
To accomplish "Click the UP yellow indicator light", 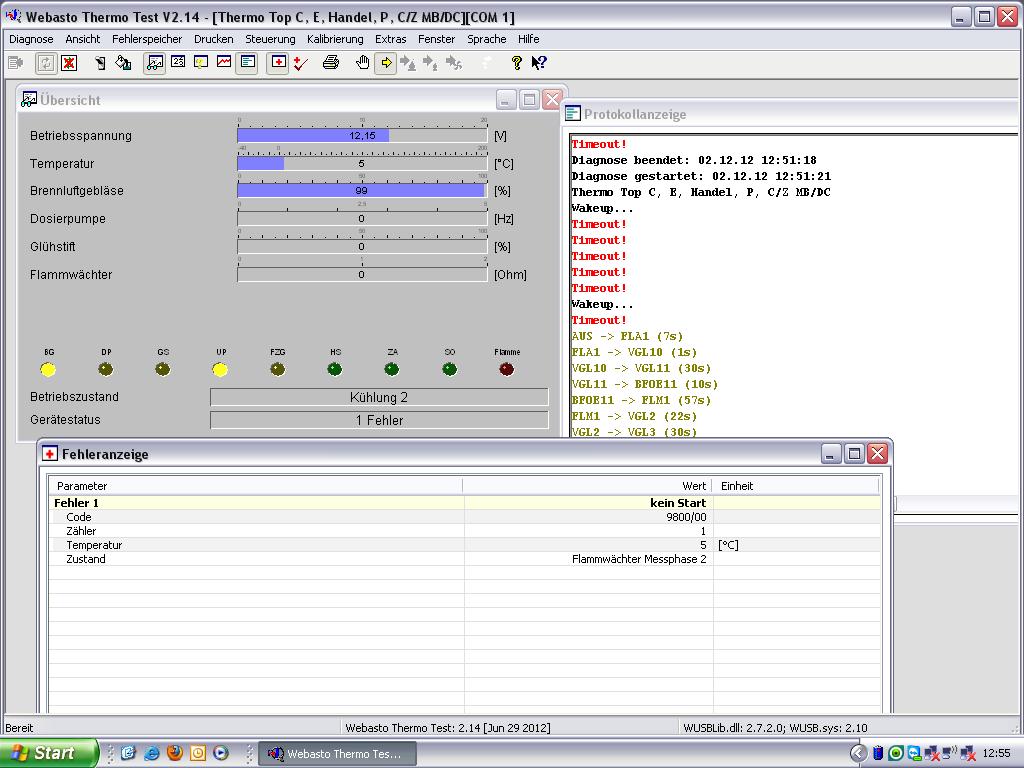I will coord(220,370).
